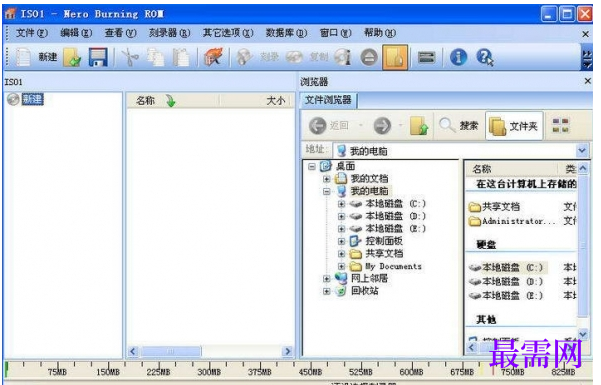Open the view mode thumbnails icon

(560, 125)
